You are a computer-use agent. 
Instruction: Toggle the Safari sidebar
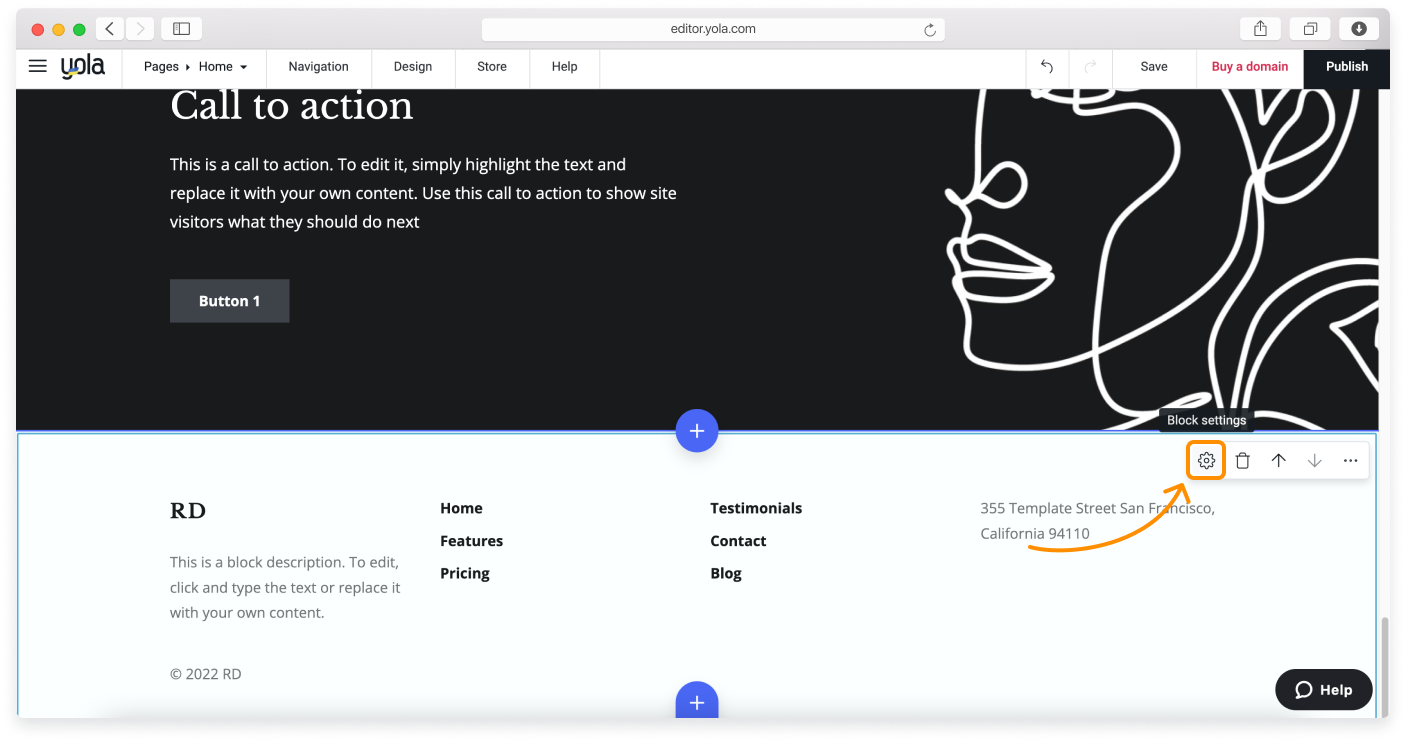coord(181,29)
